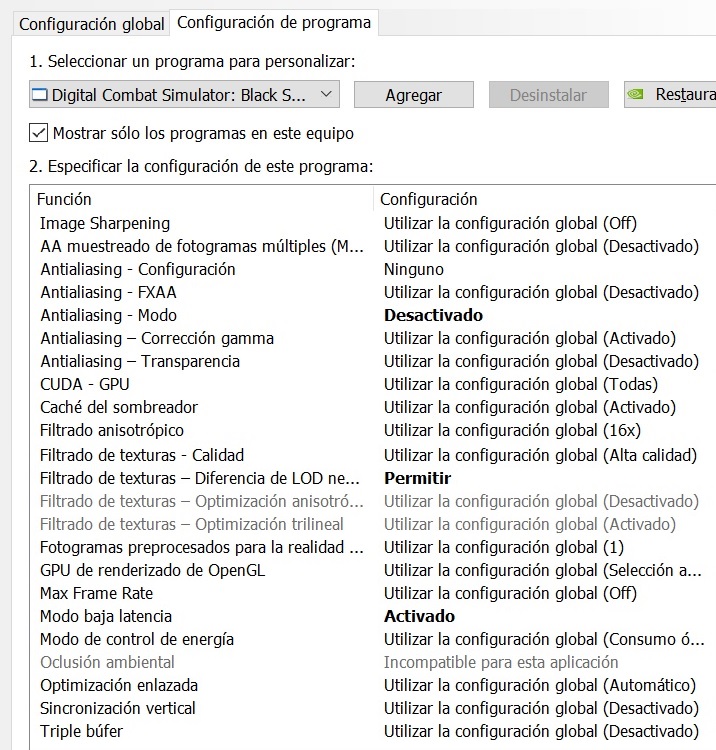Click the global (1) preprocessed frames value

pos(504,547)
